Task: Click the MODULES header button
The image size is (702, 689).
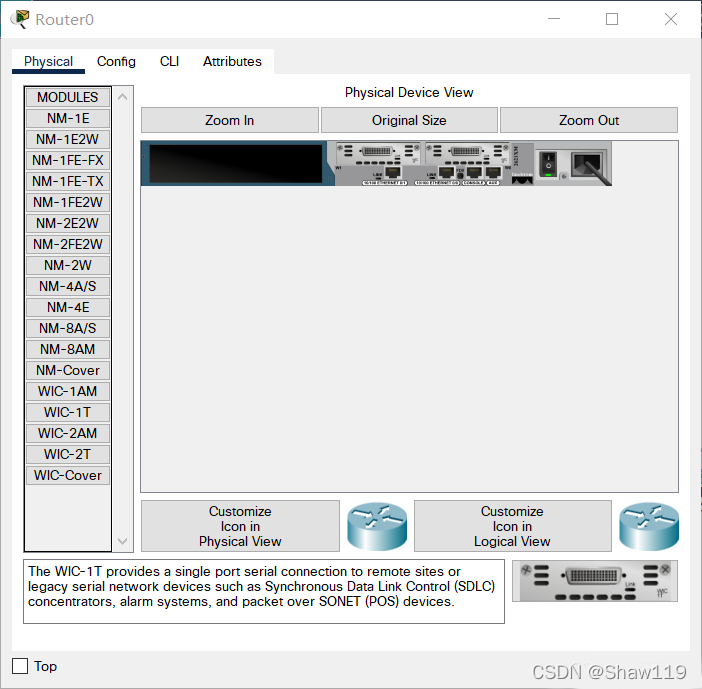Action: click(68, 97)
